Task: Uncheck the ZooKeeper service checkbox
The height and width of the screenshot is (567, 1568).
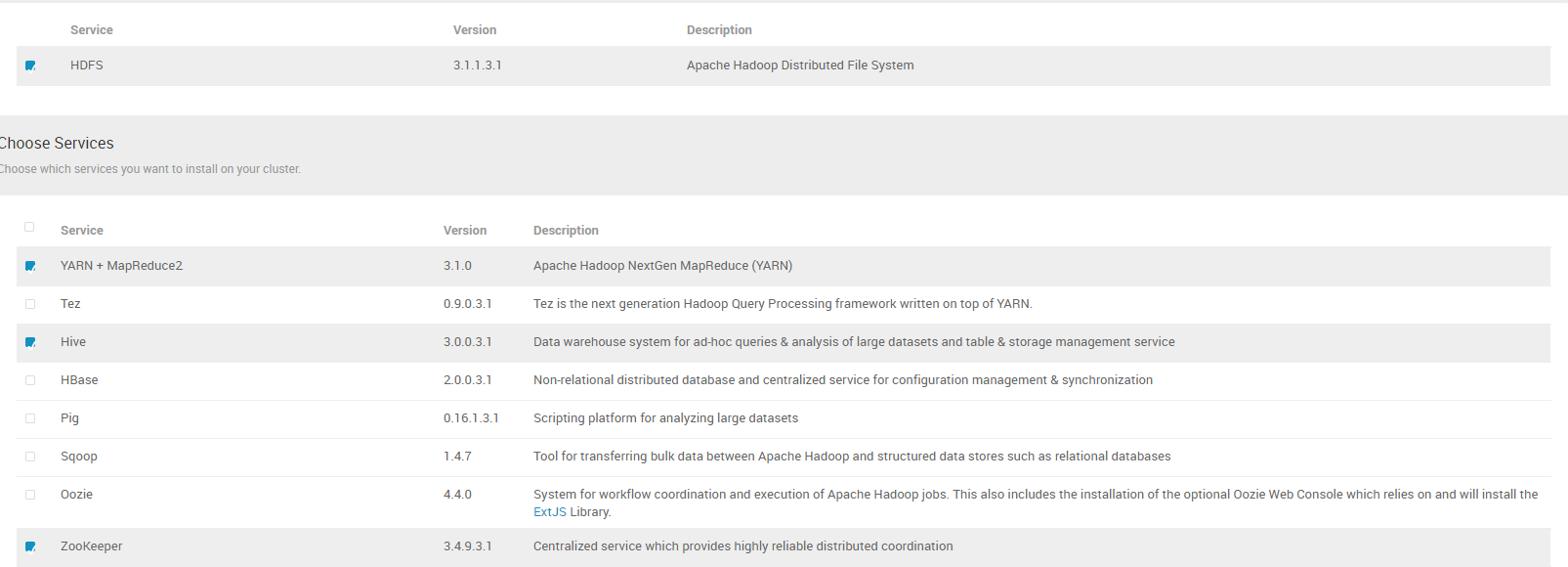Action: 30,546
